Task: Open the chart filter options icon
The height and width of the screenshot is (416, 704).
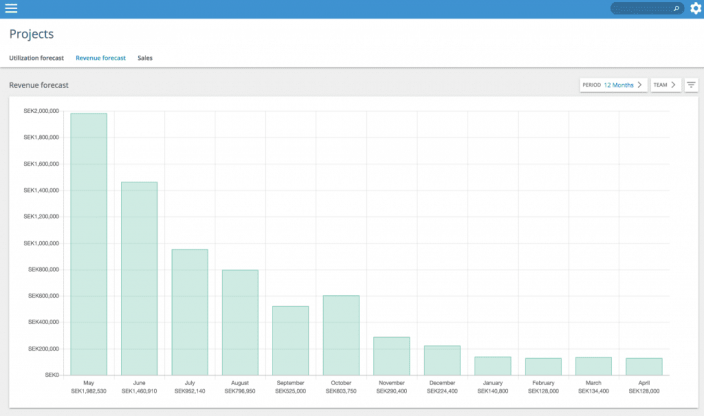Action: point(691,85)
